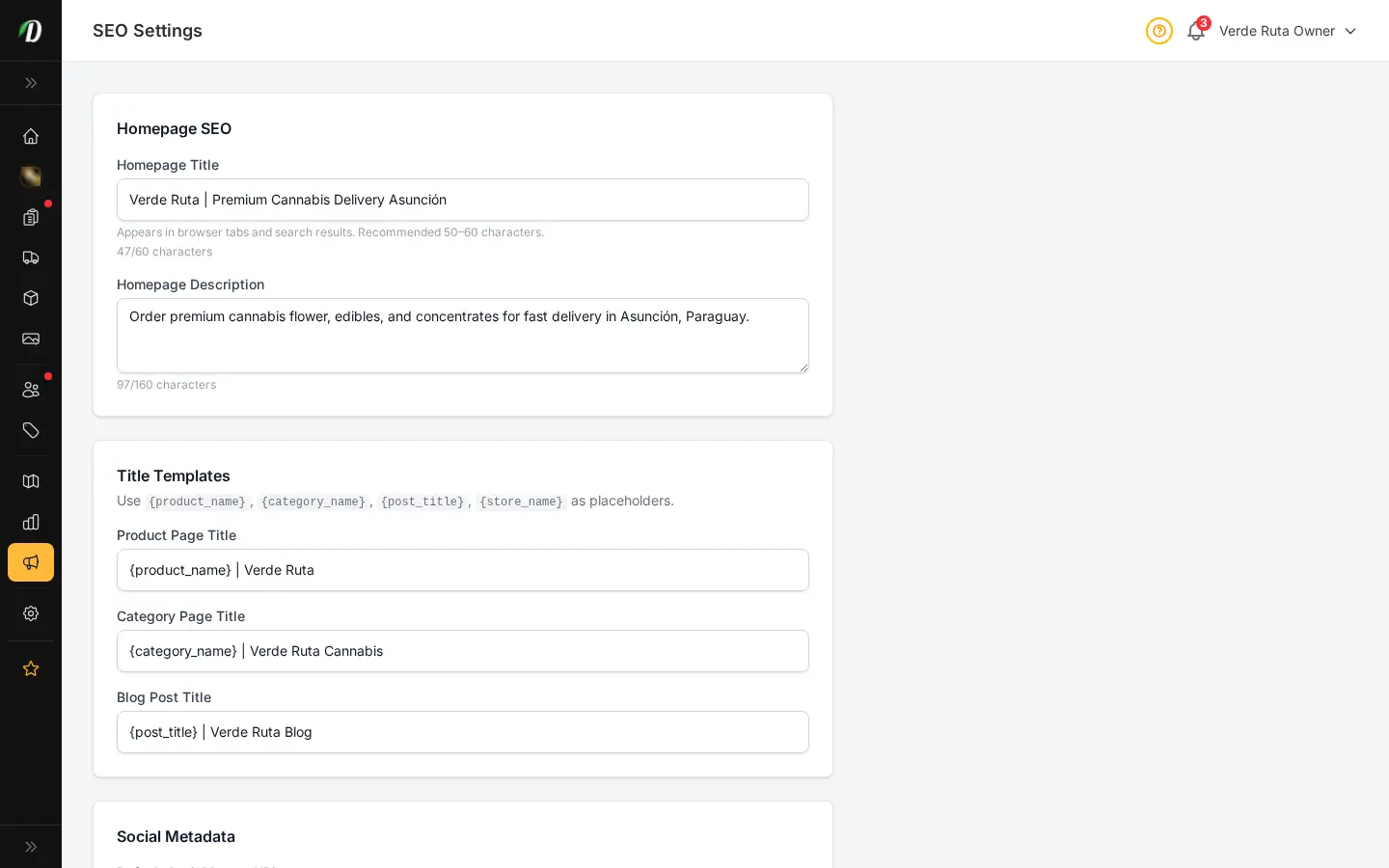Focus the Product Page Title field
Screen dimensions: 1389x868
463,570
